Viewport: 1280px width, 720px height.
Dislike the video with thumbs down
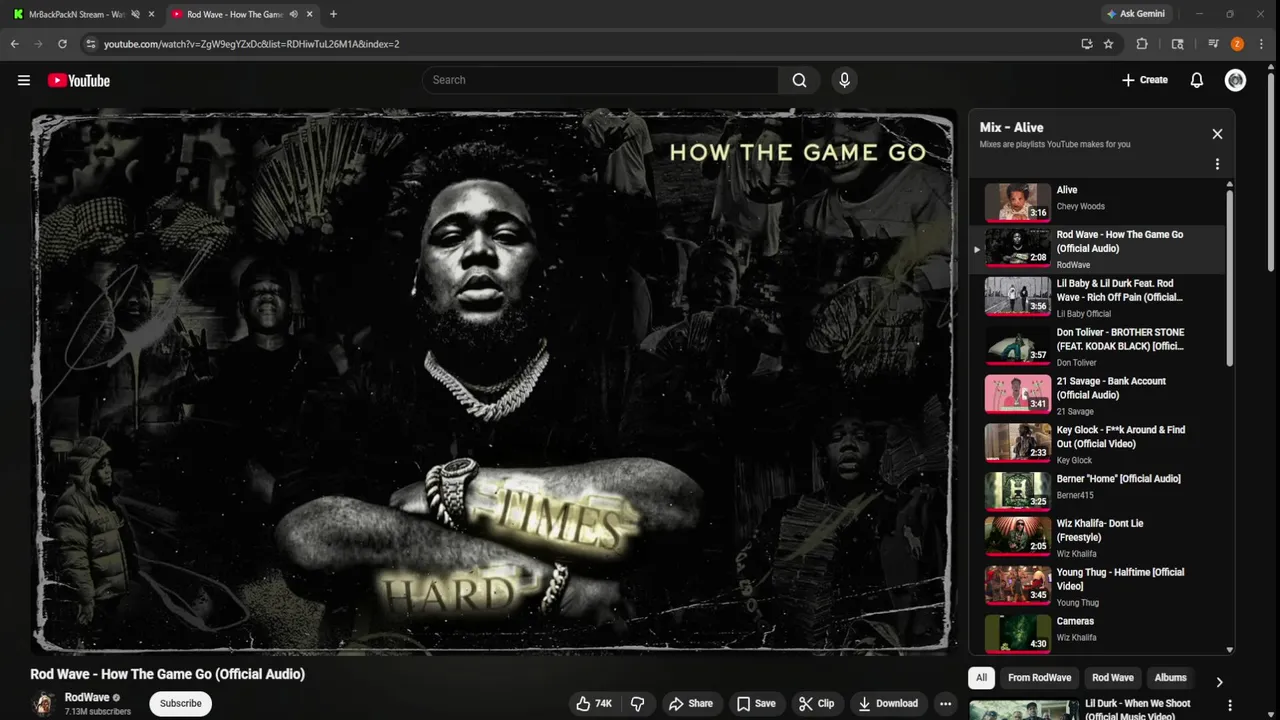638,703
